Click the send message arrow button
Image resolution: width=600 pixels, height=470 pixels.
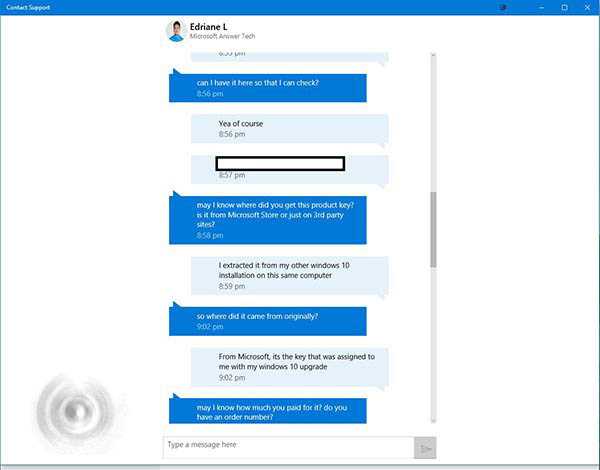(425, 448)
